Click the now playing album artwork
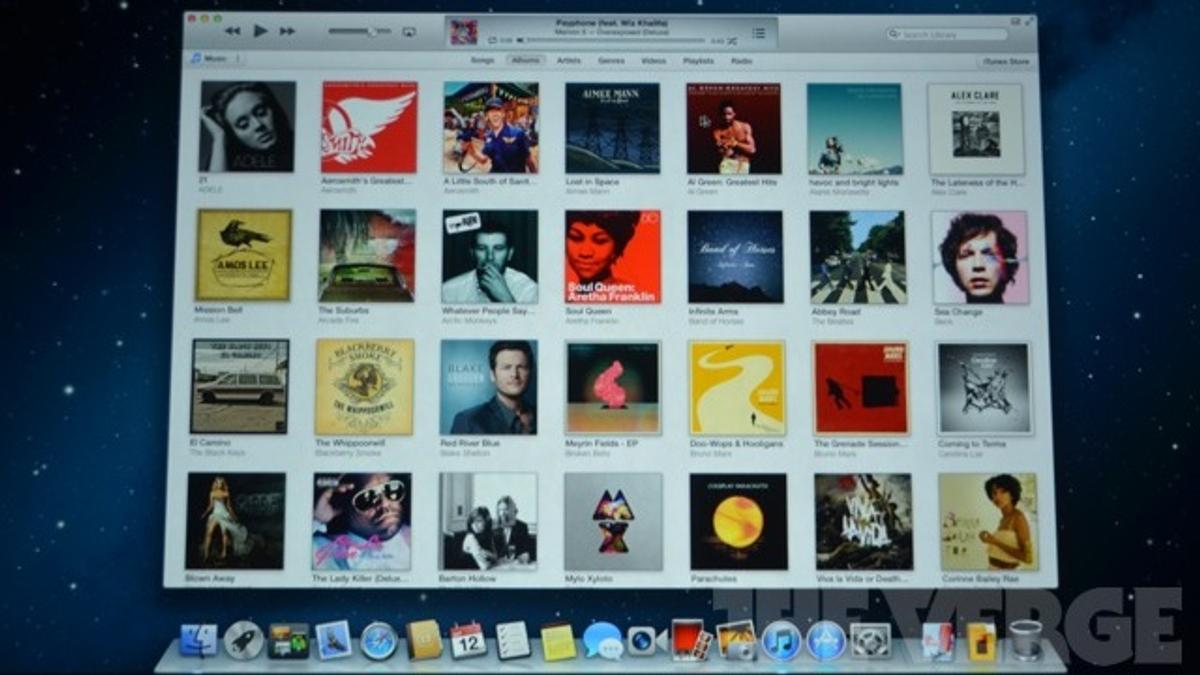This screenshot has width=1200, height=675. [x=464, y=32]
